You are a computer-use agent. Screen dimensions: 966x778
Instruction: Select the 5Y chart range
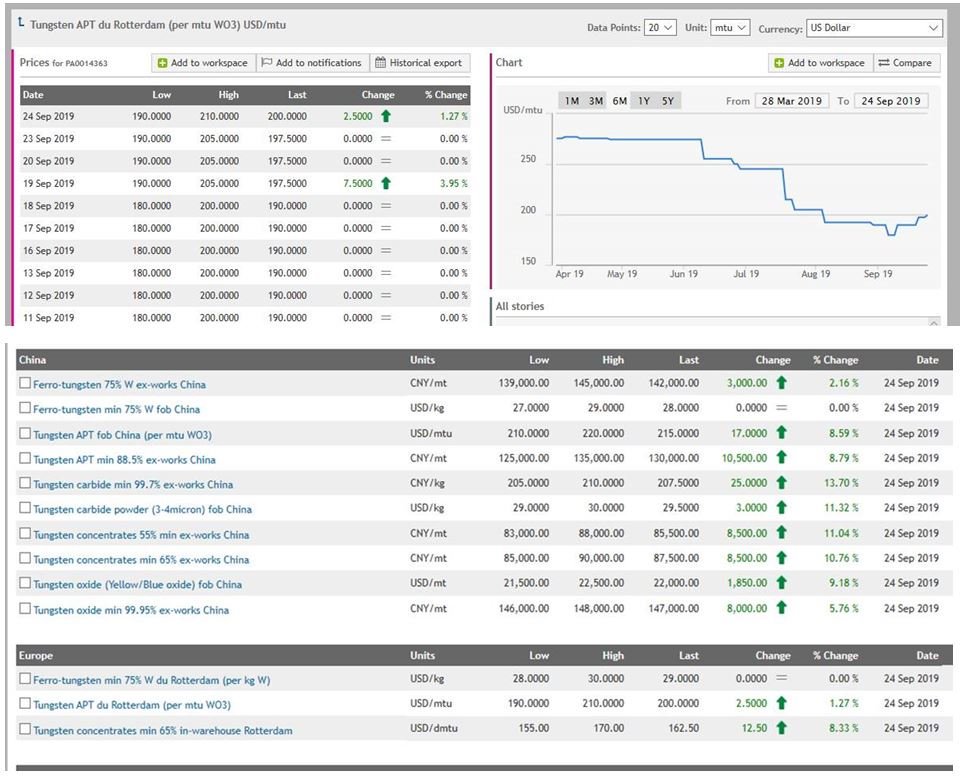[x=668, y=101]
